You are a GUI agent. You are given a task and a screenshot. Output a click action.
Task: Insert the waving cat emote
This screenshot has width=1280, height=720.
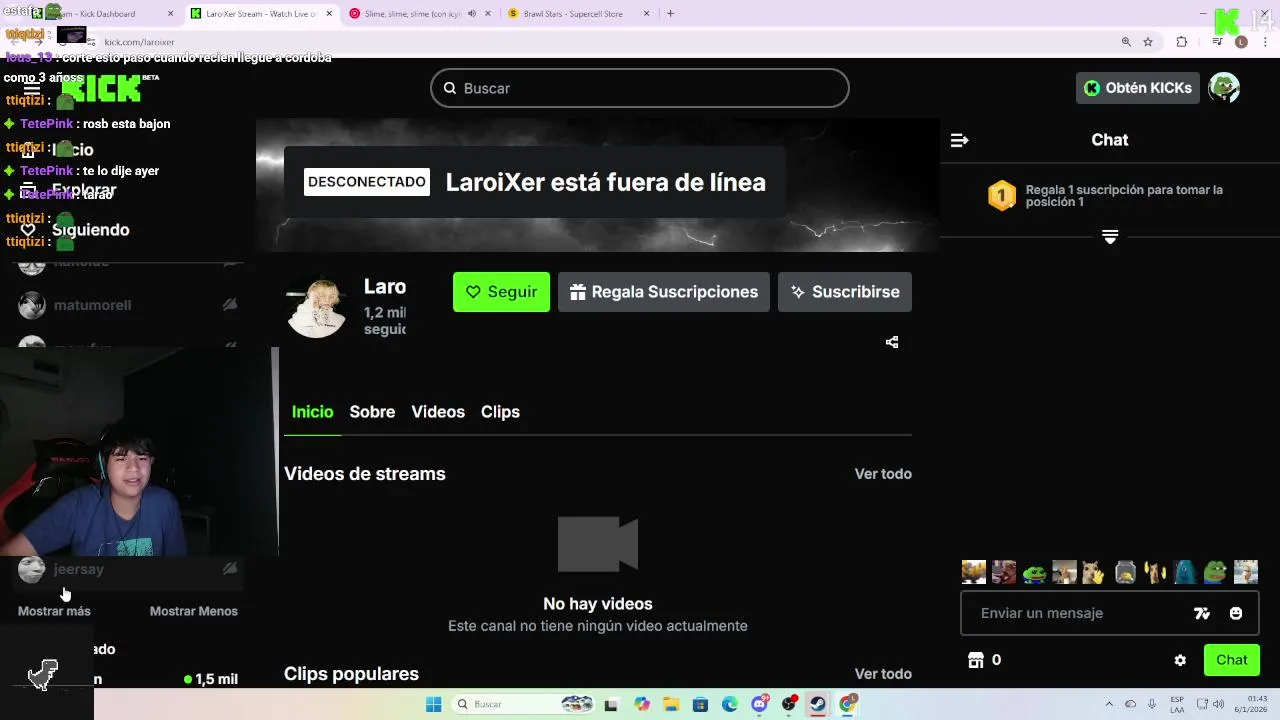1093,572
